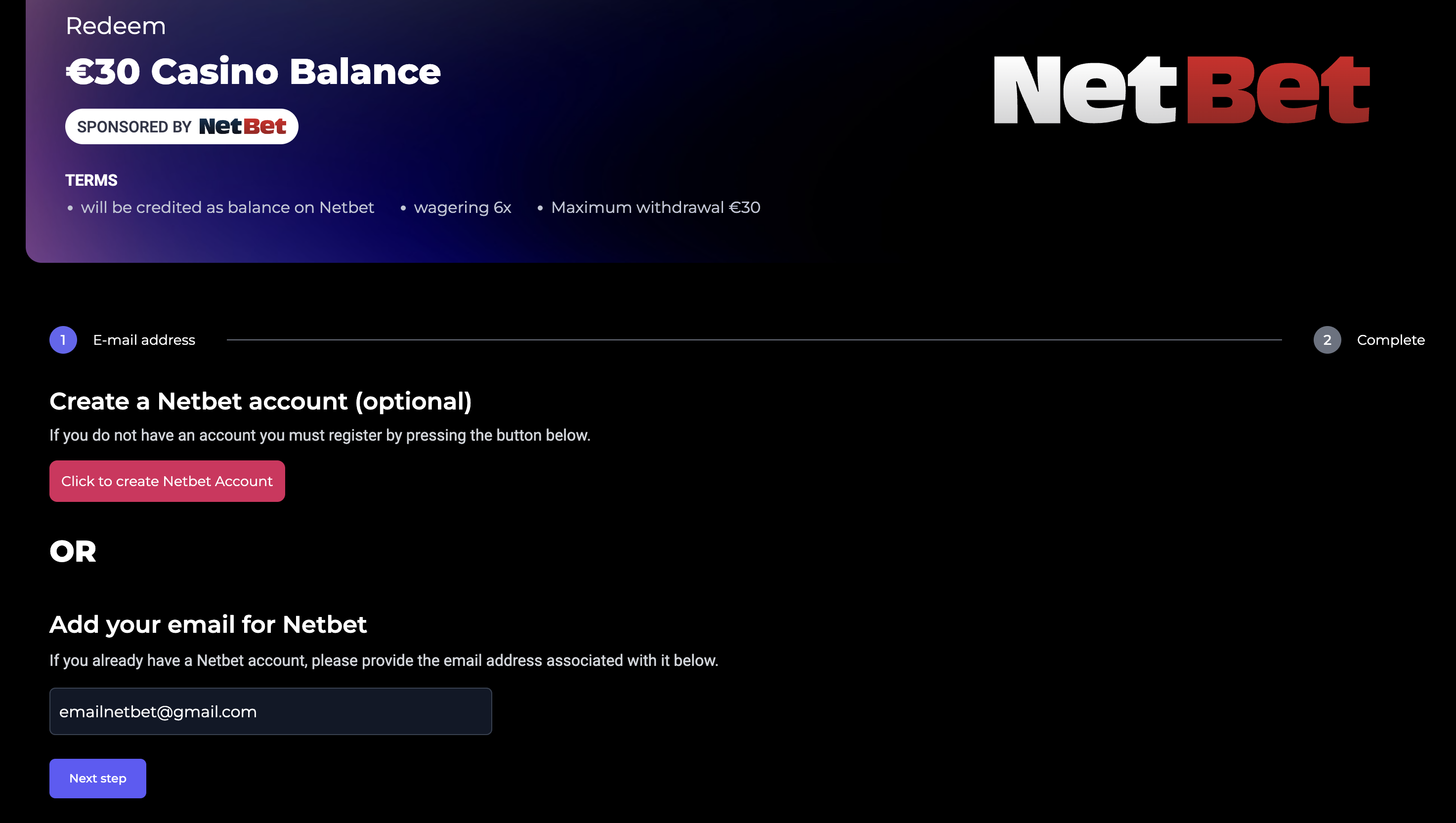This screenshot has height=823, width=1456.
Task: Select the E-mail address step label
Action: [x=144, y=340]
